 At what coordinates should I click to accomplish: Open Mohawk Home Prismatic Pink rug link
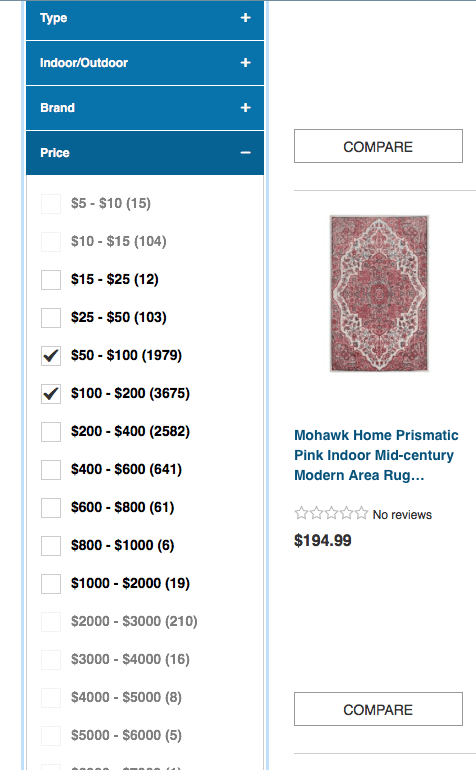(x=376, y=455)
